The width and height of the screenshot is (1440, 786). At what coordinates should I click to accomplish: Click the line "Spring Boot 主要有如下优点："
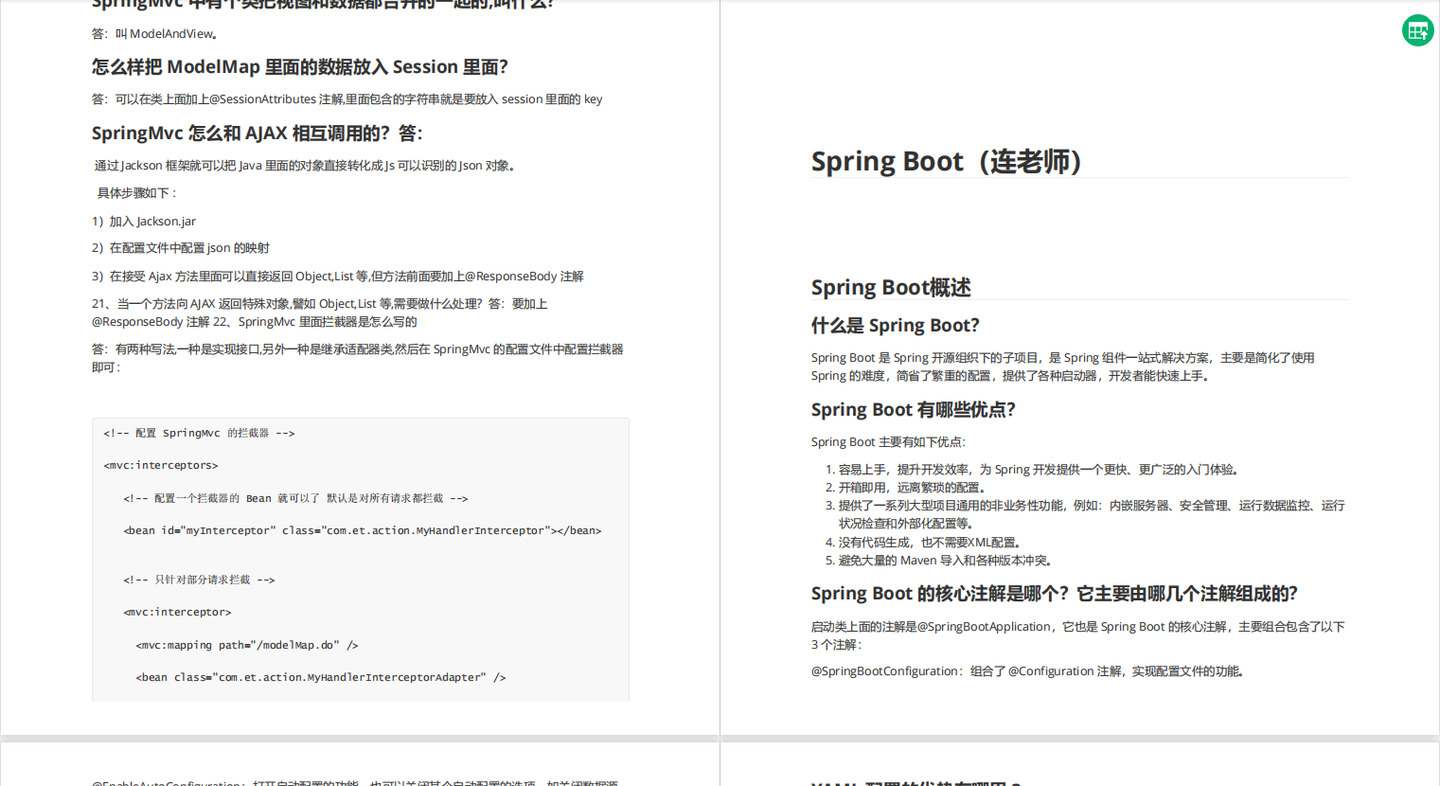click(889, 442)
